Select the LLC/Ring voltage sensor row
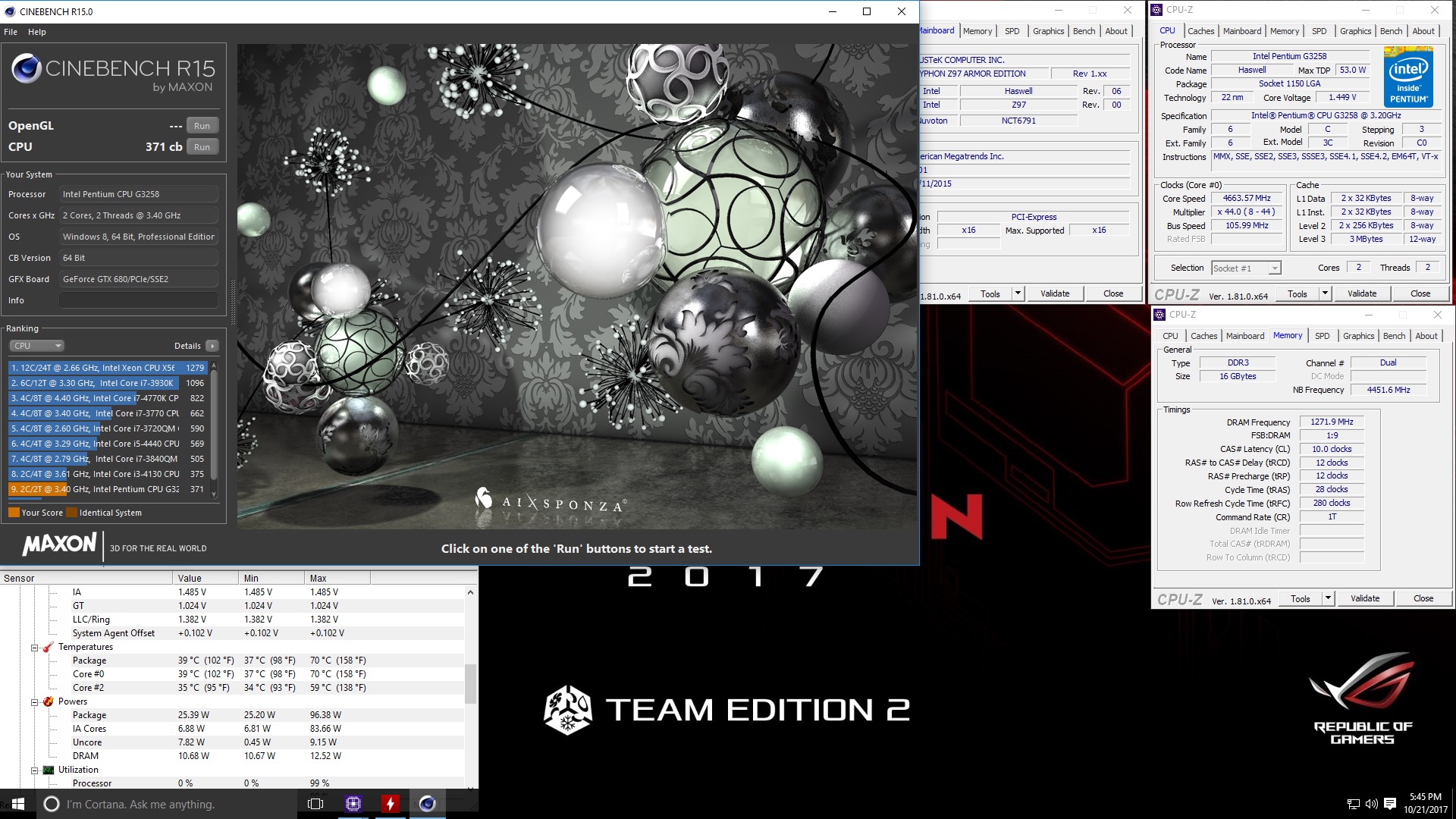Screen dimensions: 1456x819 coord(232,620)
